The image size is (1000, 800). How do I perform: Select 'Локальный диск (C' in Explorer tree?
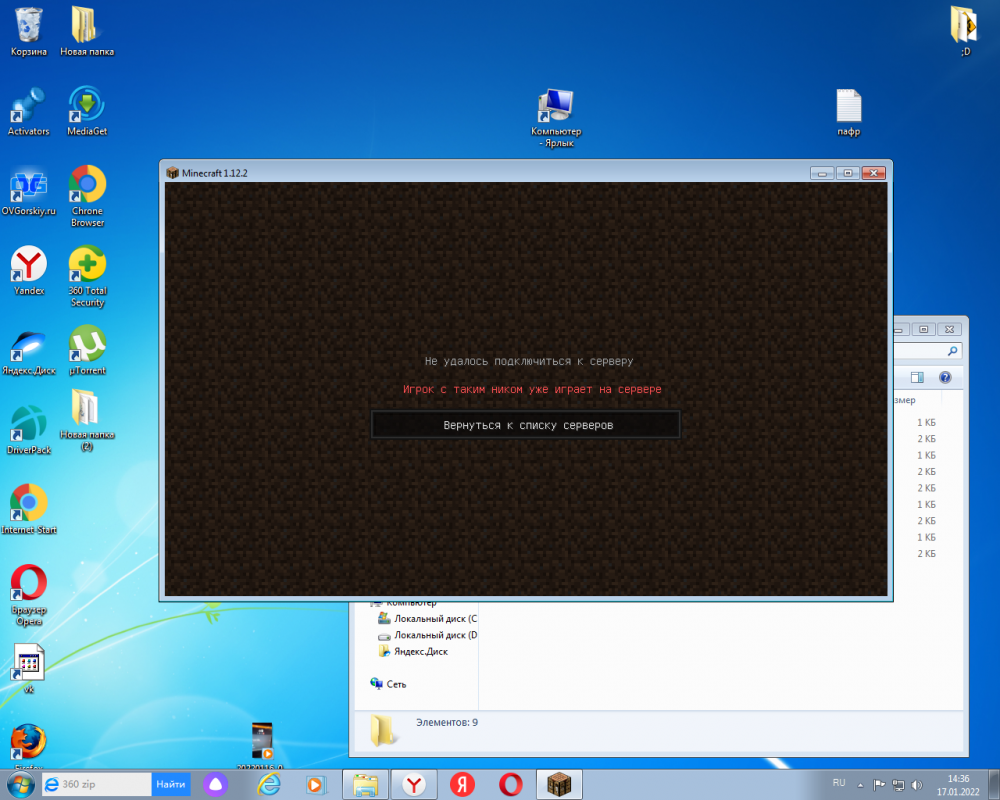tap(427, 618)
